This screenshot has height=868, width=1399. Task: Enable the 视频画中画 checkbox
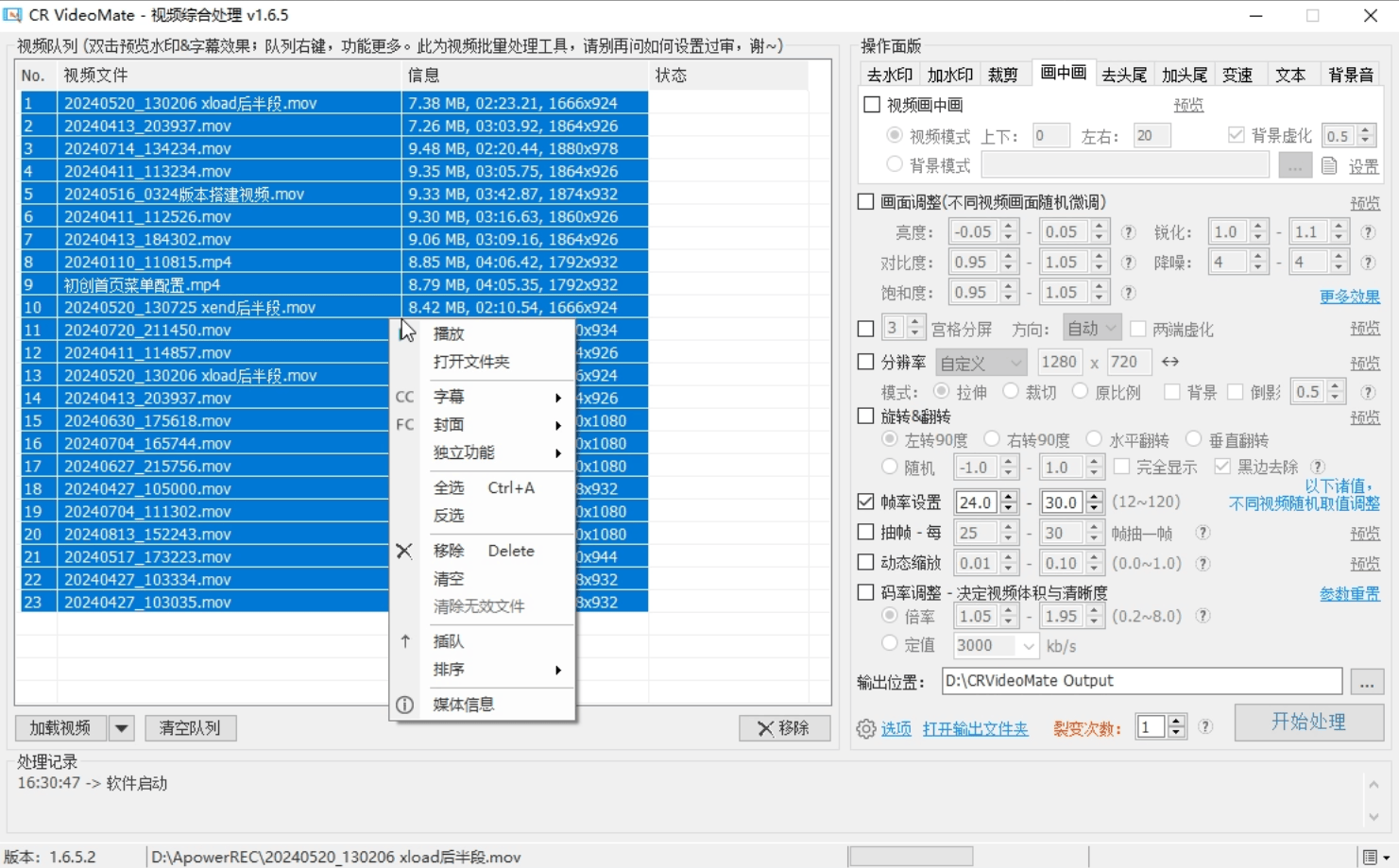[872, 105]
